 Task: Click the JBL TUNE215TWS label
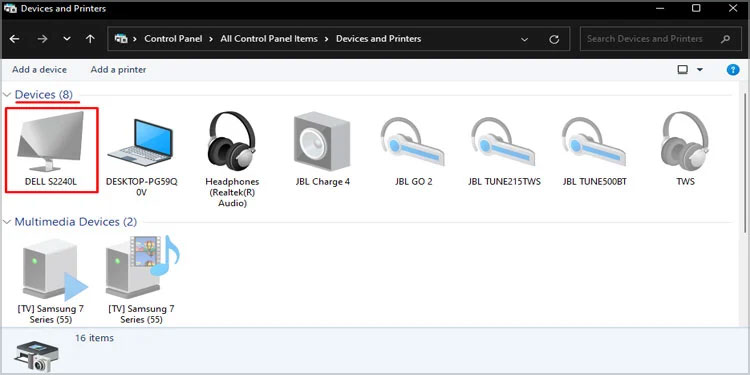click(x=504, y=182)
